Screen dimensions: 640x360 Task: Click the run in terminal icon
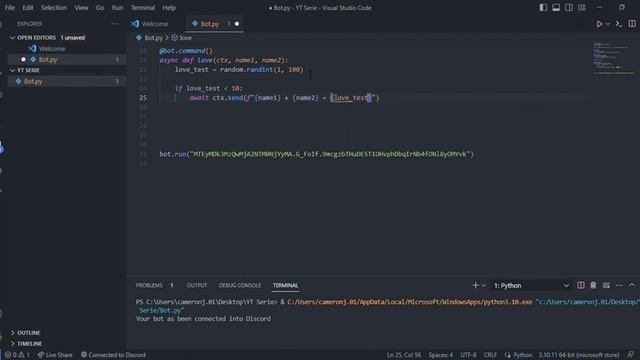tap(619, 24)
